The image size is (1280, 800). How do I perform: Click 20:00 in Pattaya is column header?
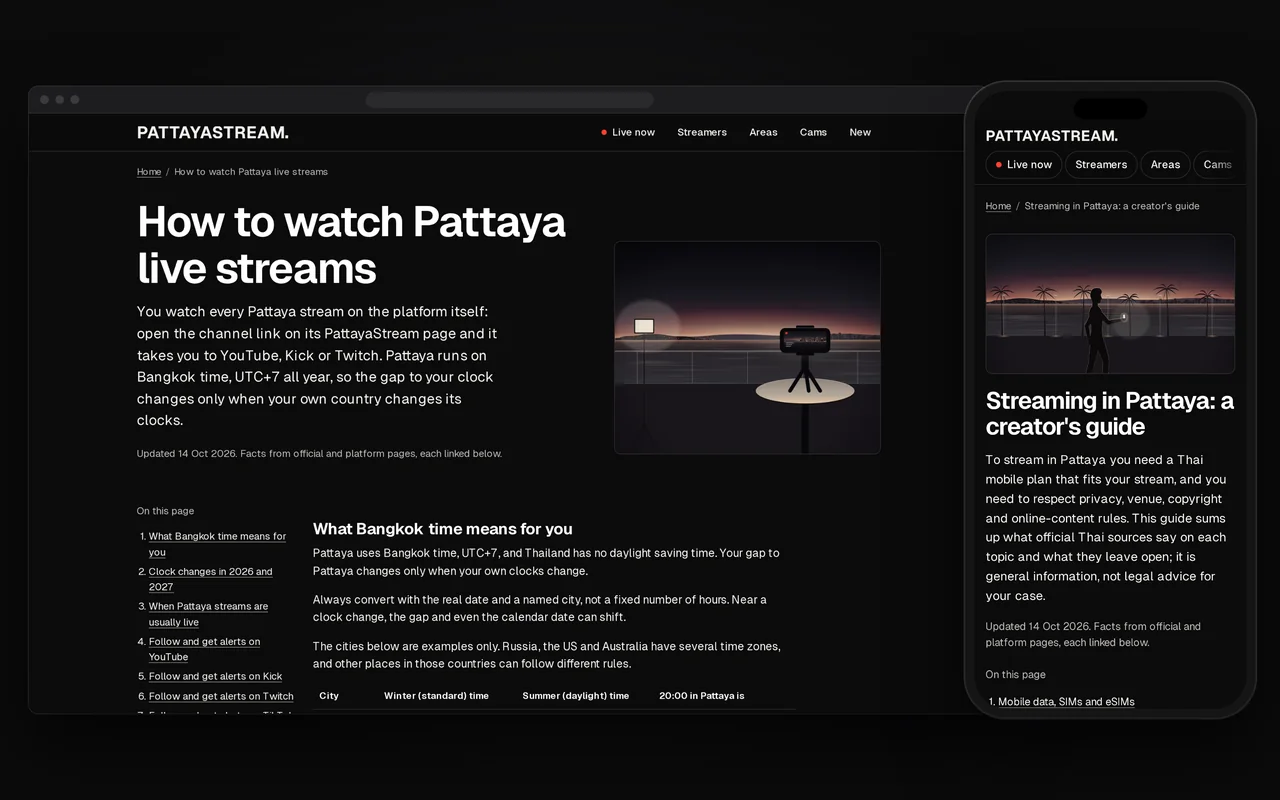702,696
